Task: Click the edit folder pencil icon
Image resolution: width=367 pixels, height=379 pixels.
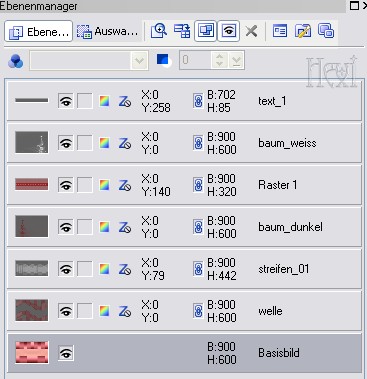Action: (x=303, y=31)
